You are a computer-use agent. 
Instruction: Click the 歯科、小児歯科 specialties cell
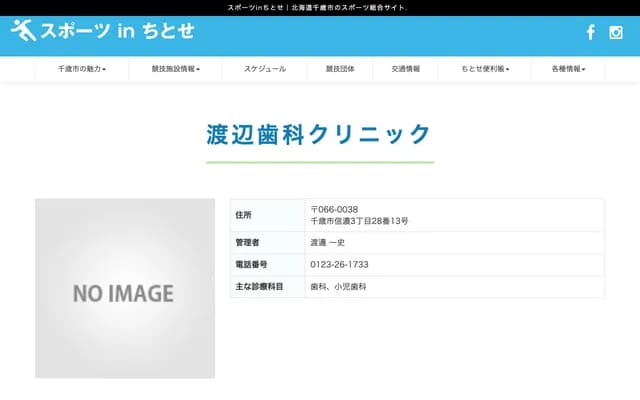[x=339, y=286]
